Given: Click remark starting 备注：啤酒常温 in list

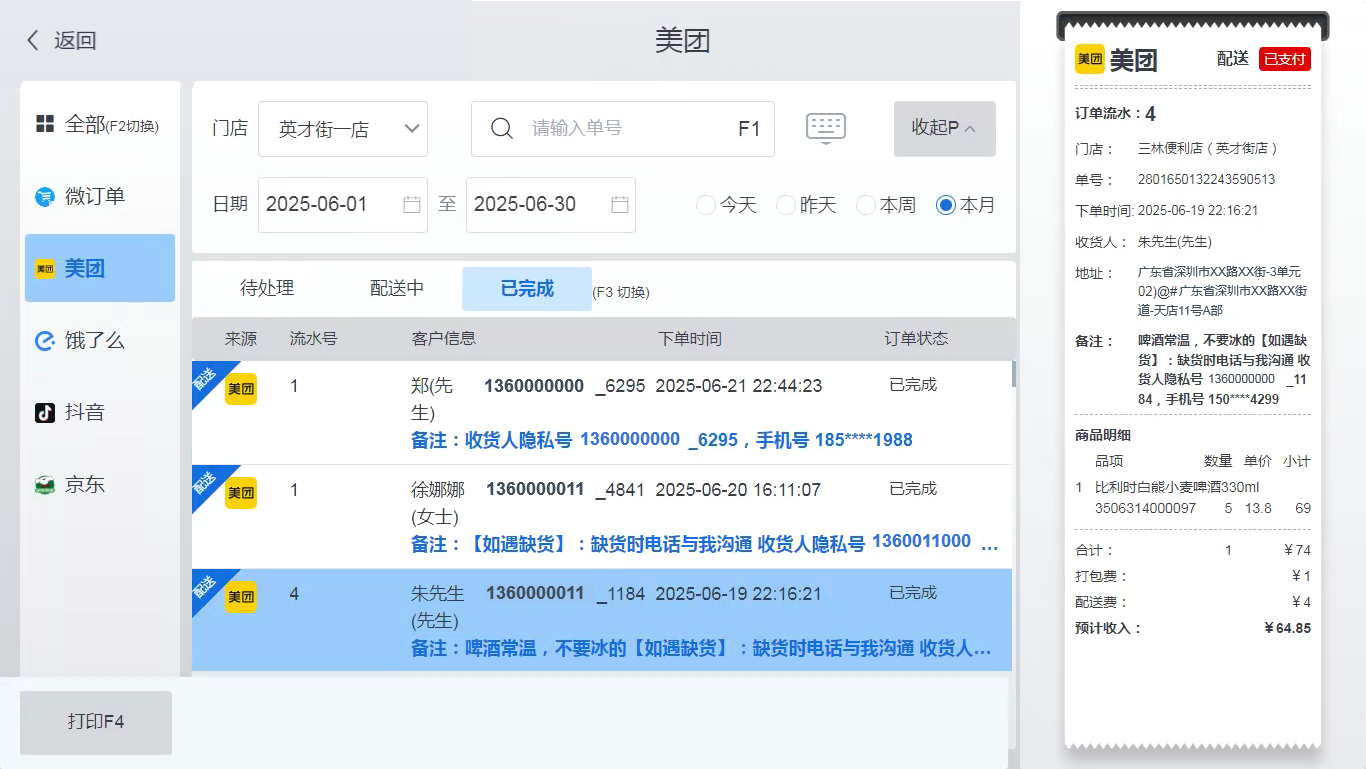Looking at the screenshot, I should (702, 649).
